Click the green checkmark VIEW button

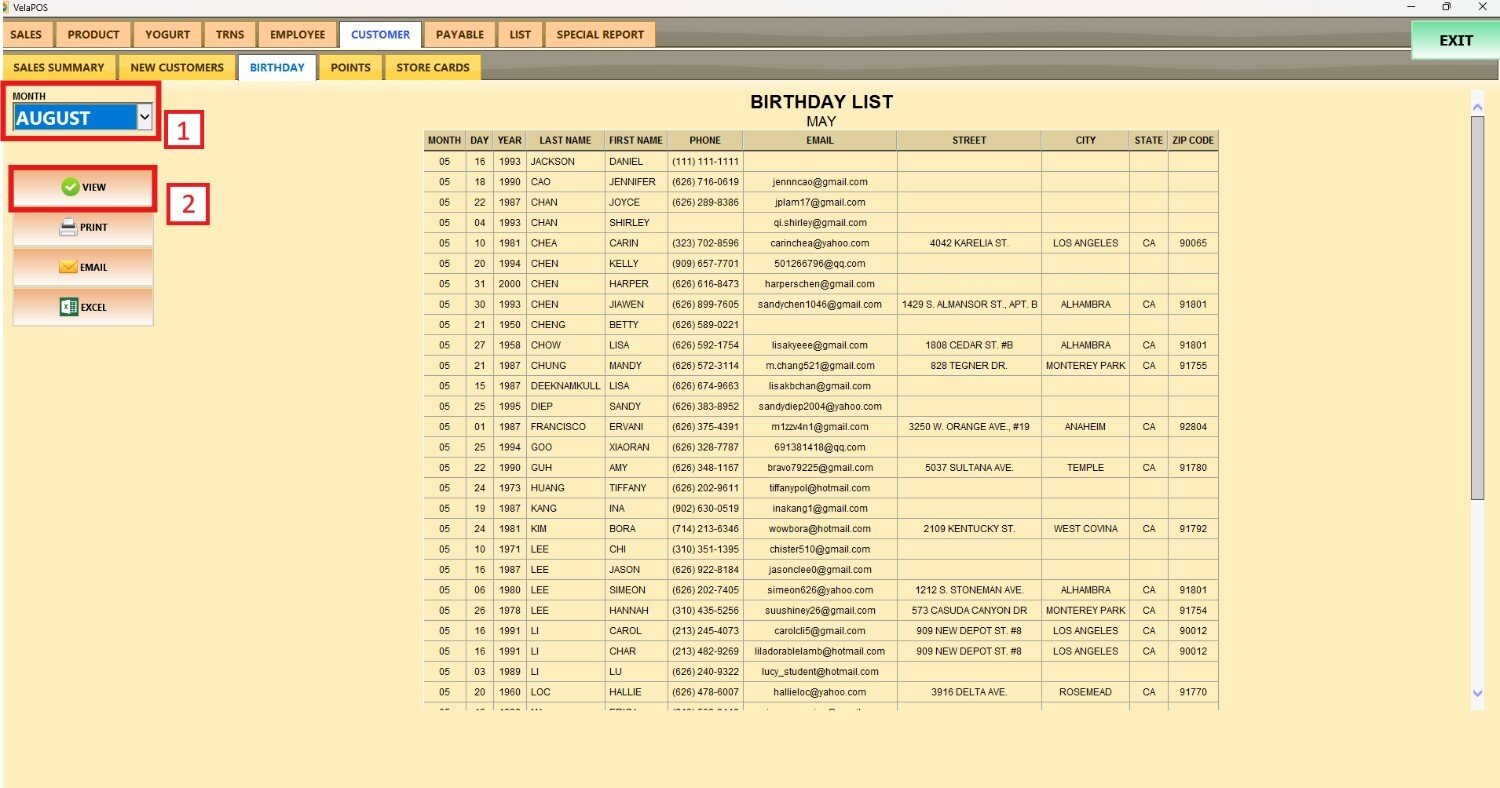(83, 188)
